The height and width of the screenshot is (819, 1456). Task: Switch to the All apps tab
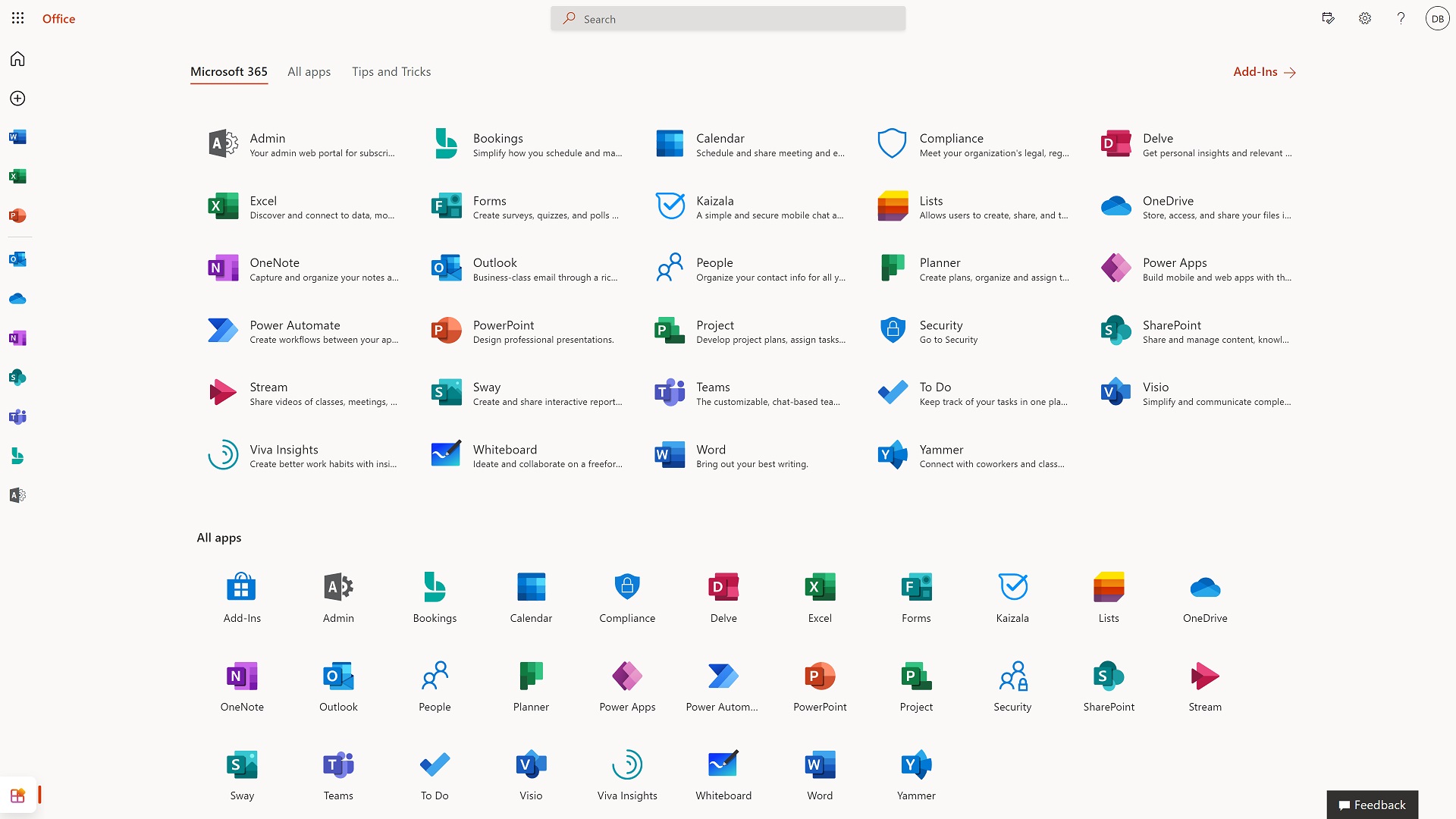point(309,72)
